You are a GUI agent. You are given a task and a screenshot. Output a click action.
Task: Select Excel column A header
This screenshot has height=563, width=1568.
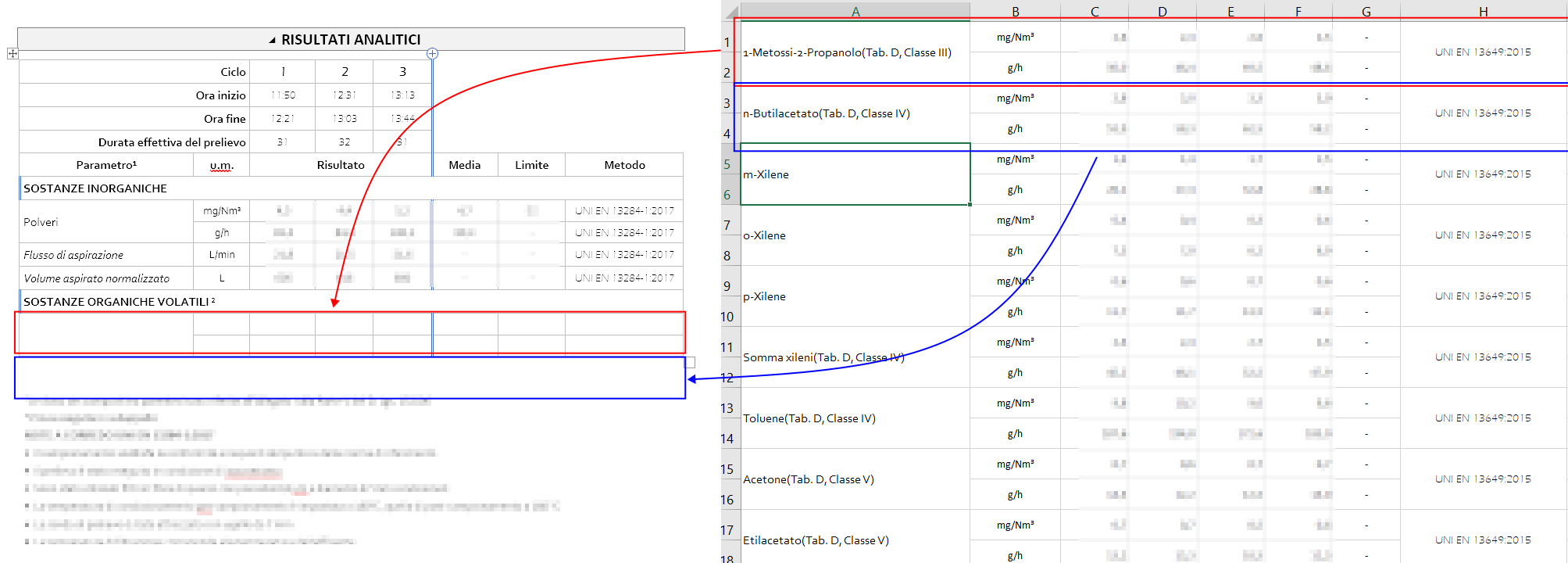click(x=855, y=12)
